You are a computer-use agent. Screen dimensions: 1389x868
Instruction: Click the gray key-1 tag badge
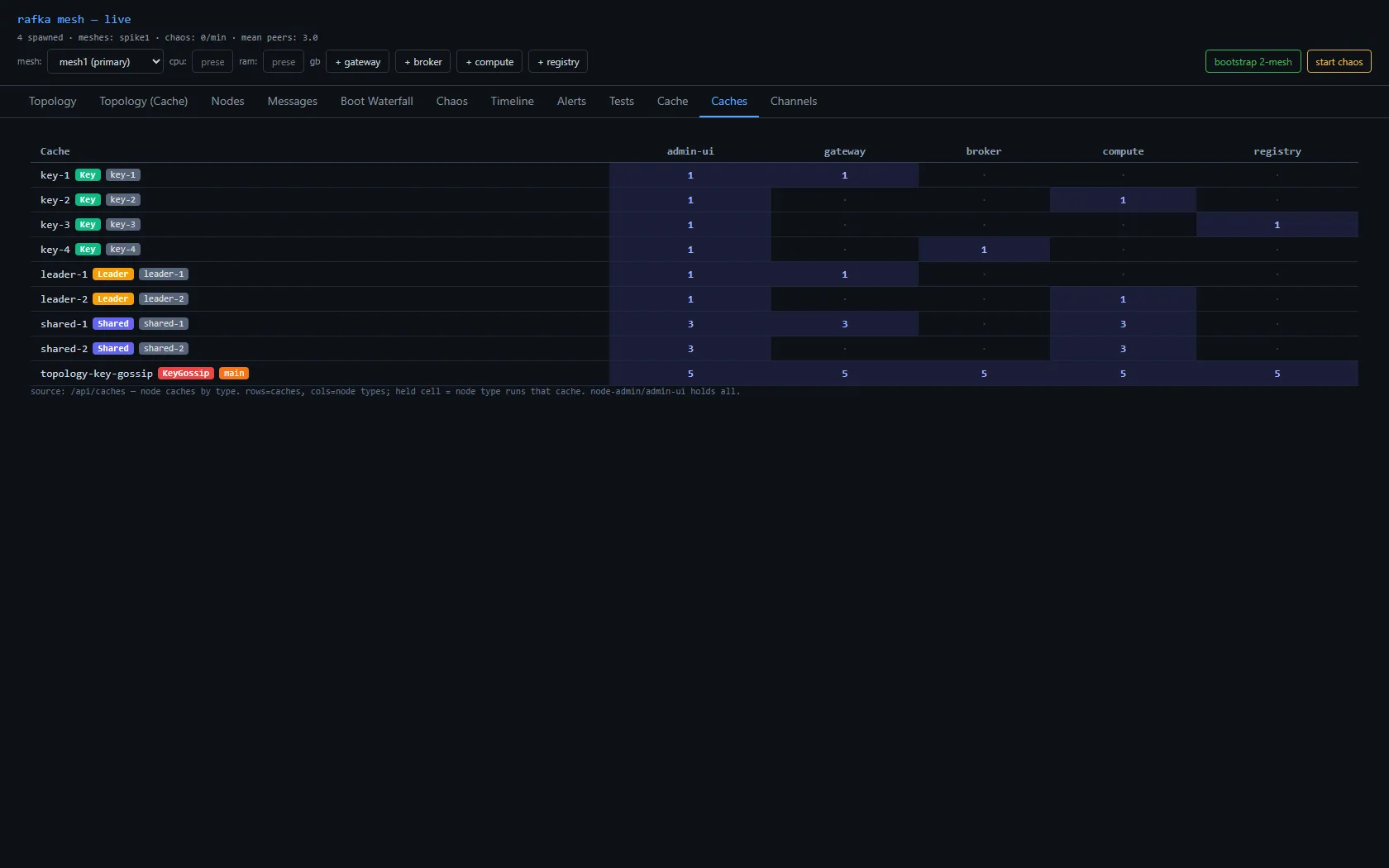pos(123,175)
